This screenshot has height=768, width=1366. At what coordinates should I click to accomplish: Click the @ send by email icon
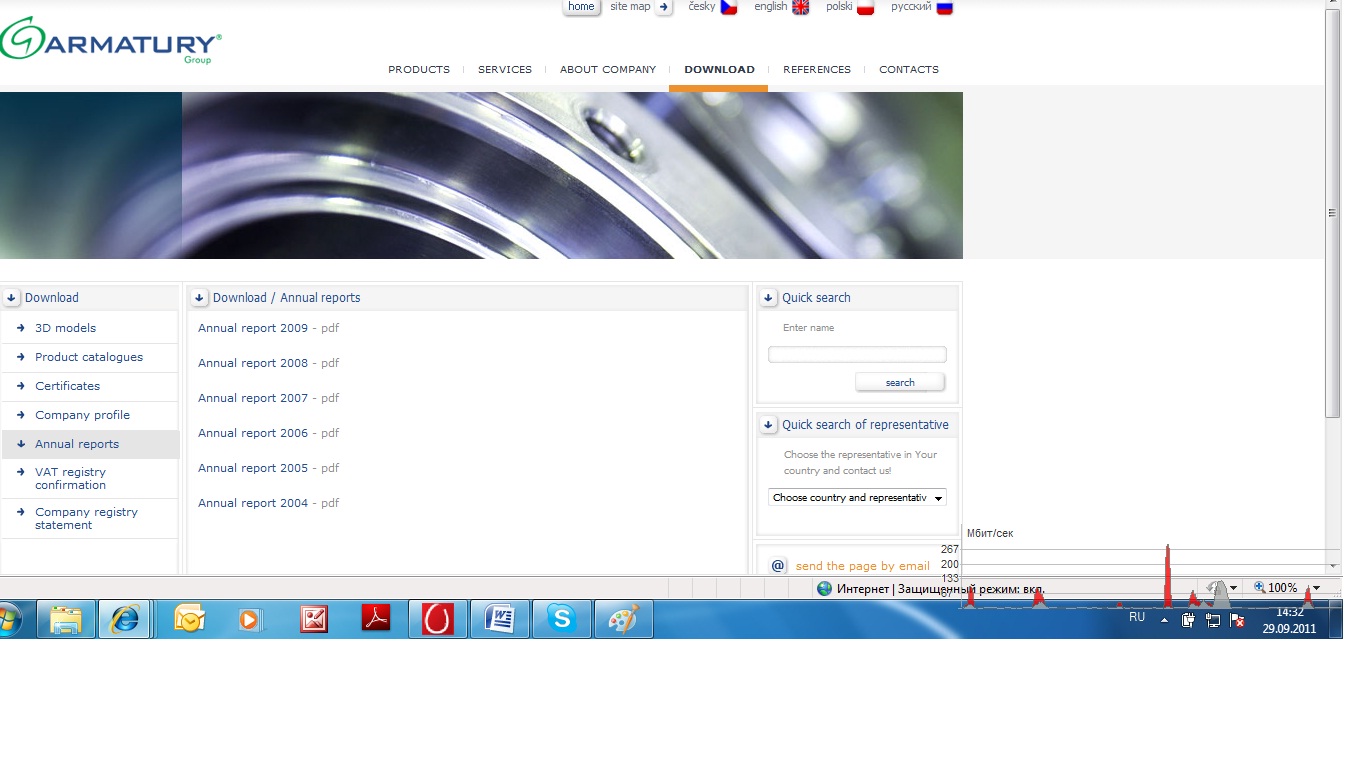(x=778, y=566)
